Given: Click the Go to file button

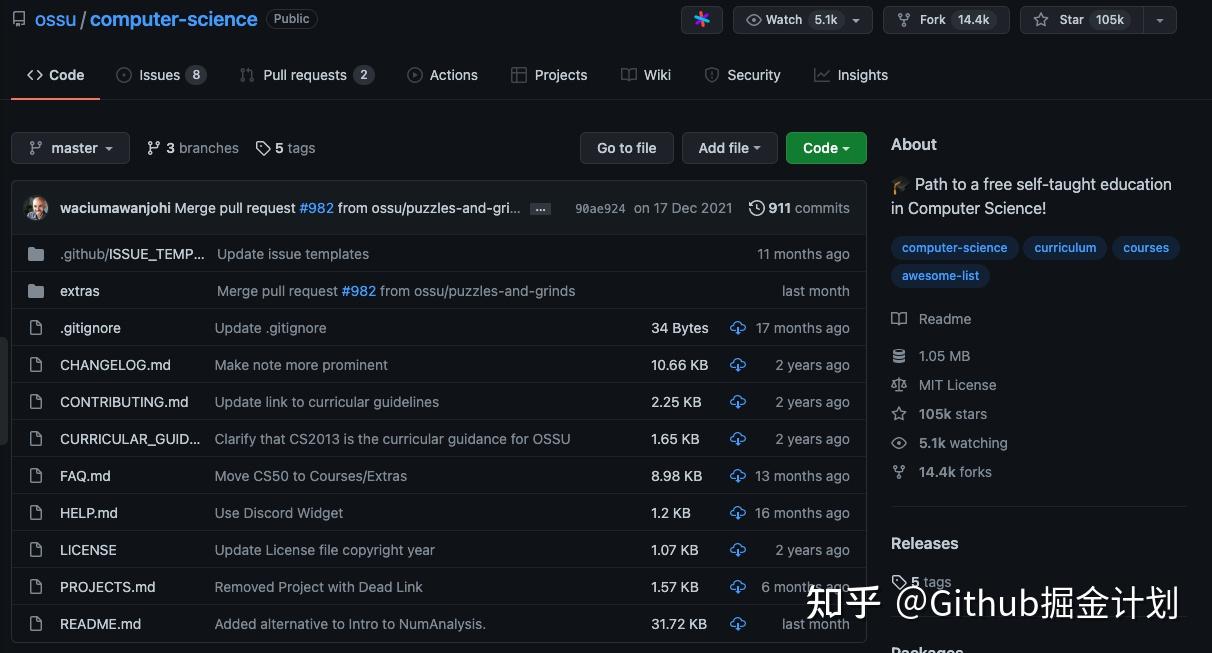Looking at the screenshot, I should pyautogui.click(x=626, y=147).
